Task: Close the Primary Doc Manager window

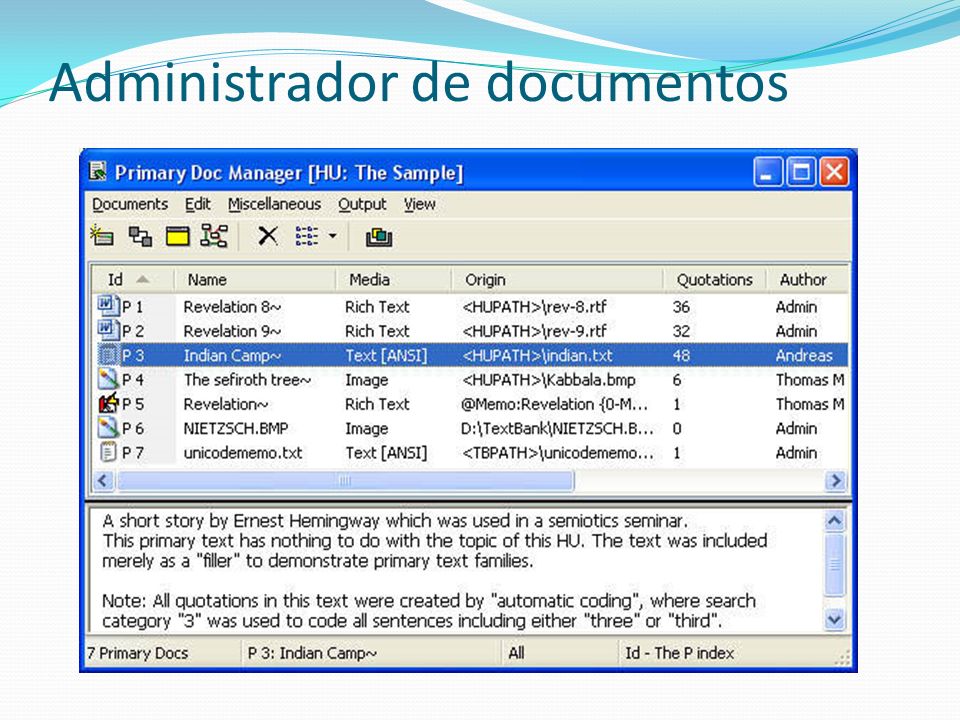Action: [x=834, y=172]
